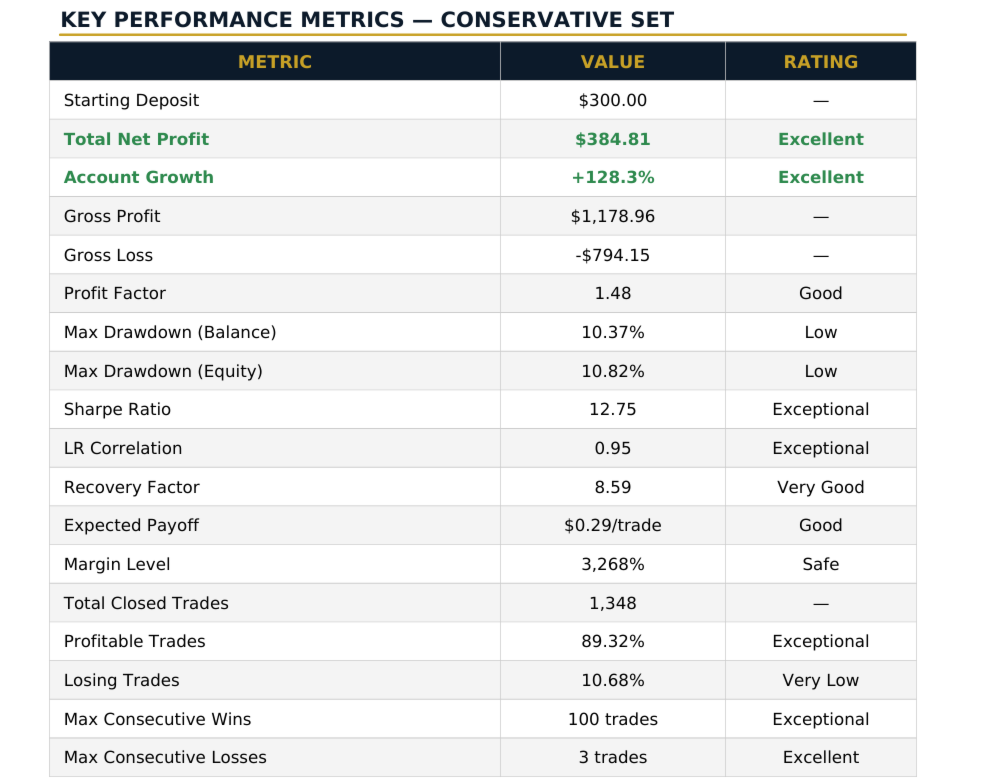Select the $384.81 net profit value
The width and height of the screenshot is (984, 779).
pyautogui.click(x=612, y=139)
